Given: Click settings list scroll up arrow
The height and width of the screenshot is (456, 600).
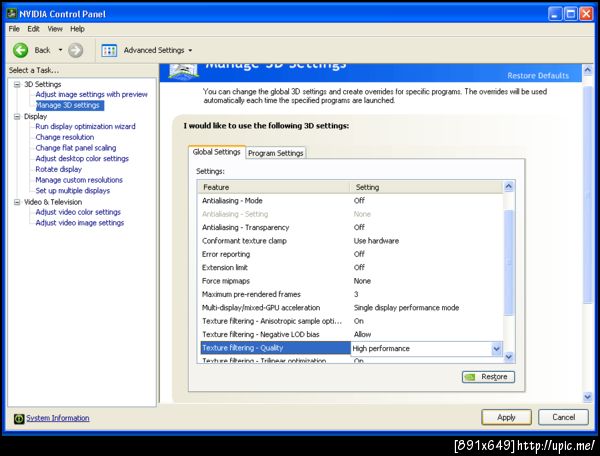Looking at the screenshot, I should (x=509, y=186).
